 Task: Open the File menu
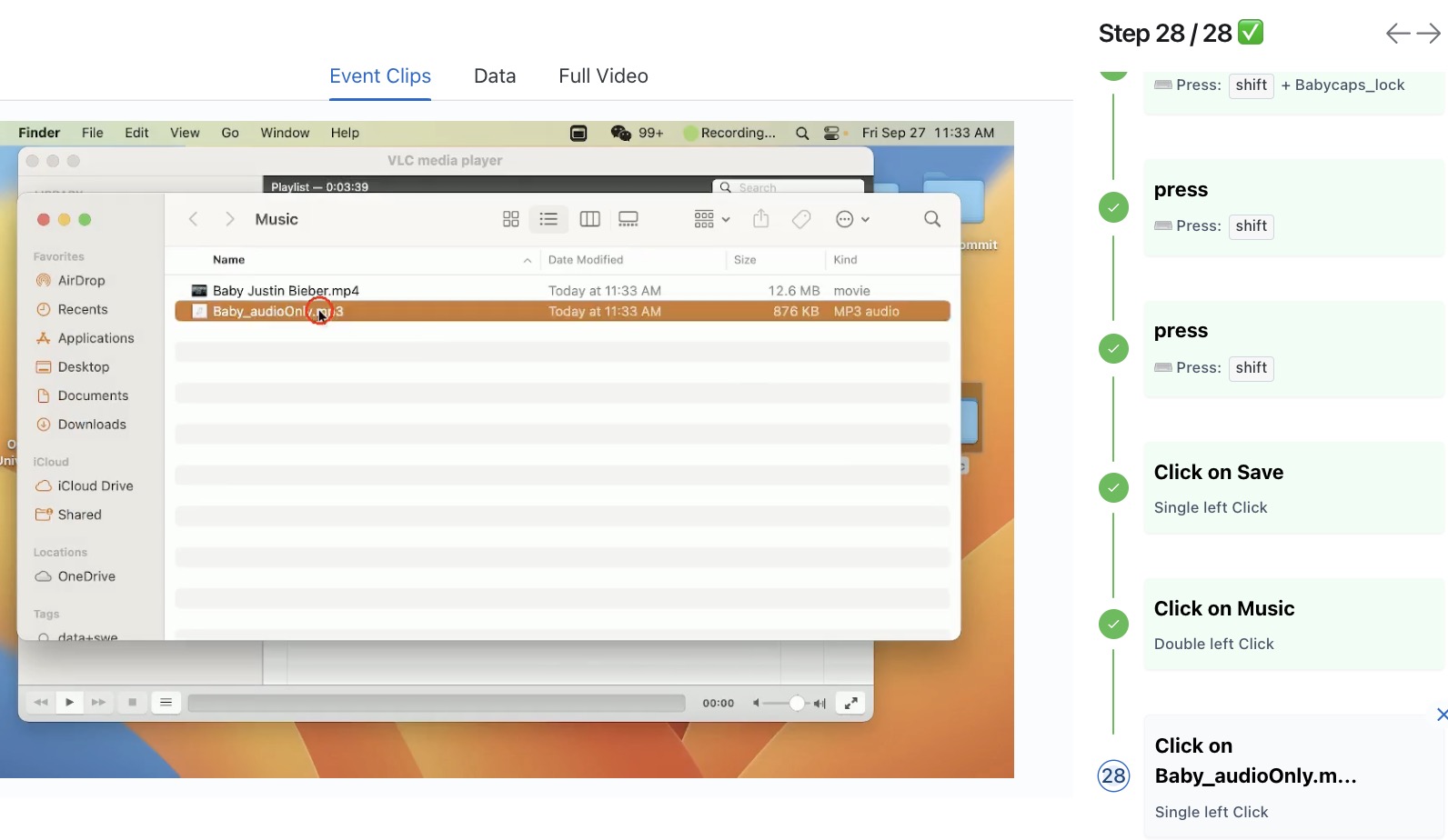pos(93,133)
